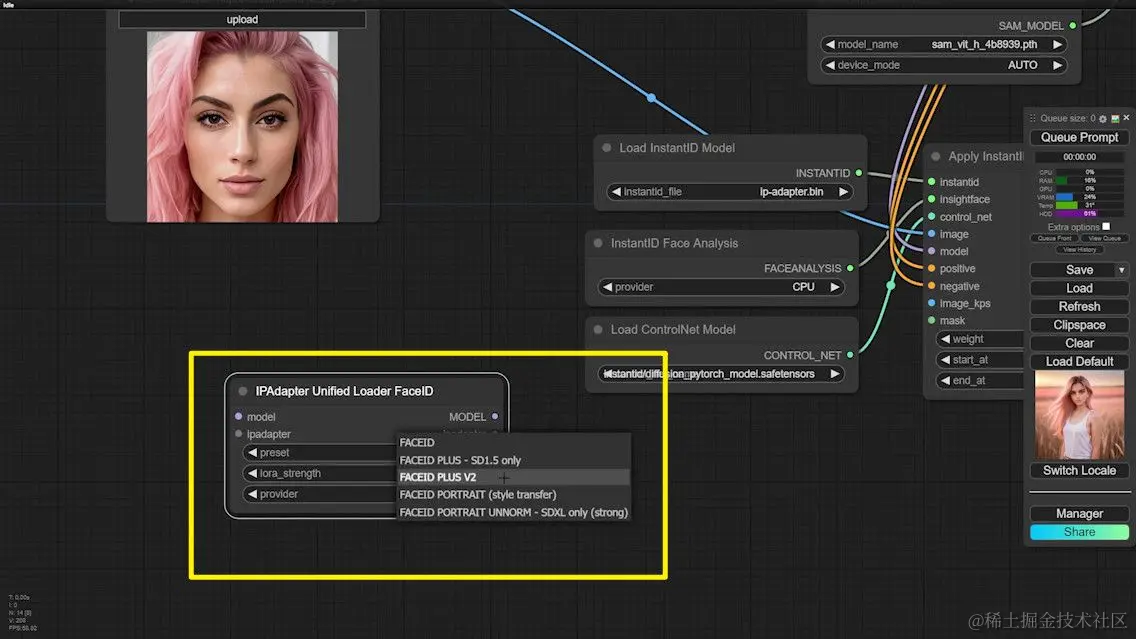This screenshot has width=1136, height=639.
Task: Click the insightface input socket
Action: [x=932, y=199]
